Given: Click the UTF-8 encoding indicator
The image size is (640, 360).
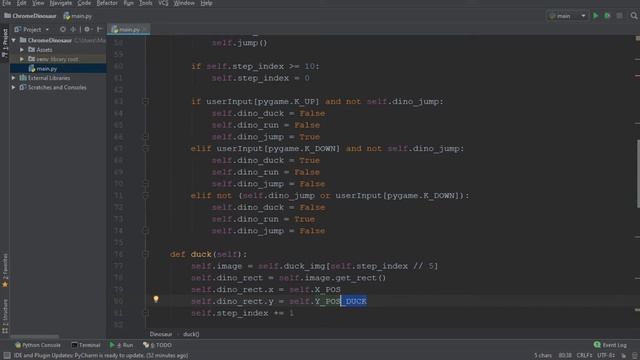Looking at the screenshot, I should pyautogui.click(x=606, y=356).
